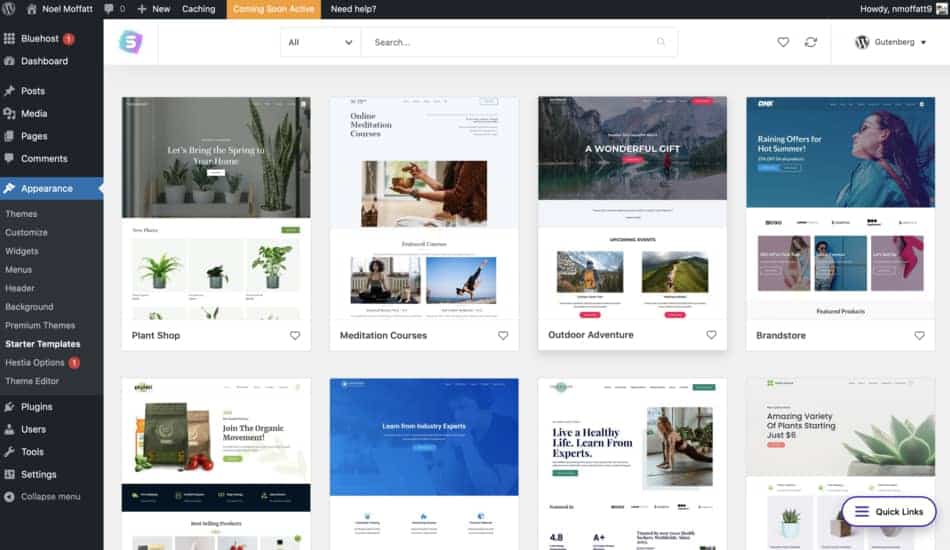Click the Noel Moffatt site name link

[67, 9]
